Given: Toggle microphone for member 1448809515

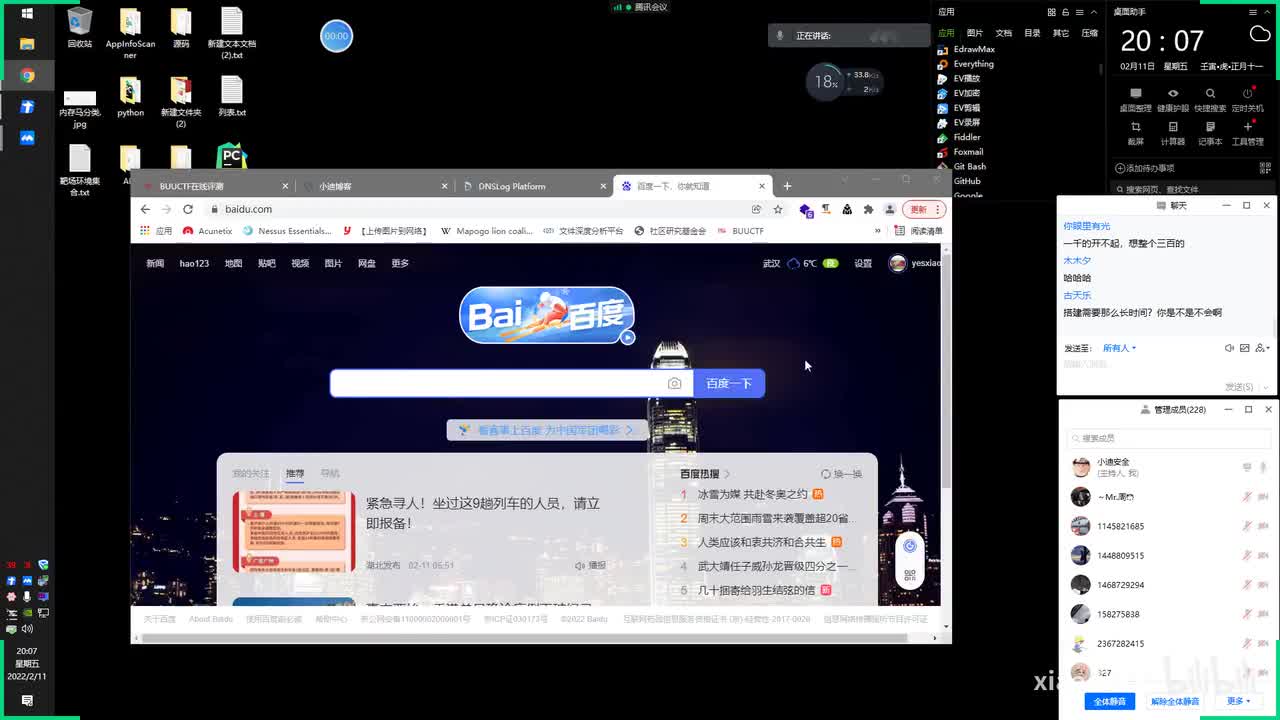Looking at the screenshot, I should click(x=1247, y=555).
